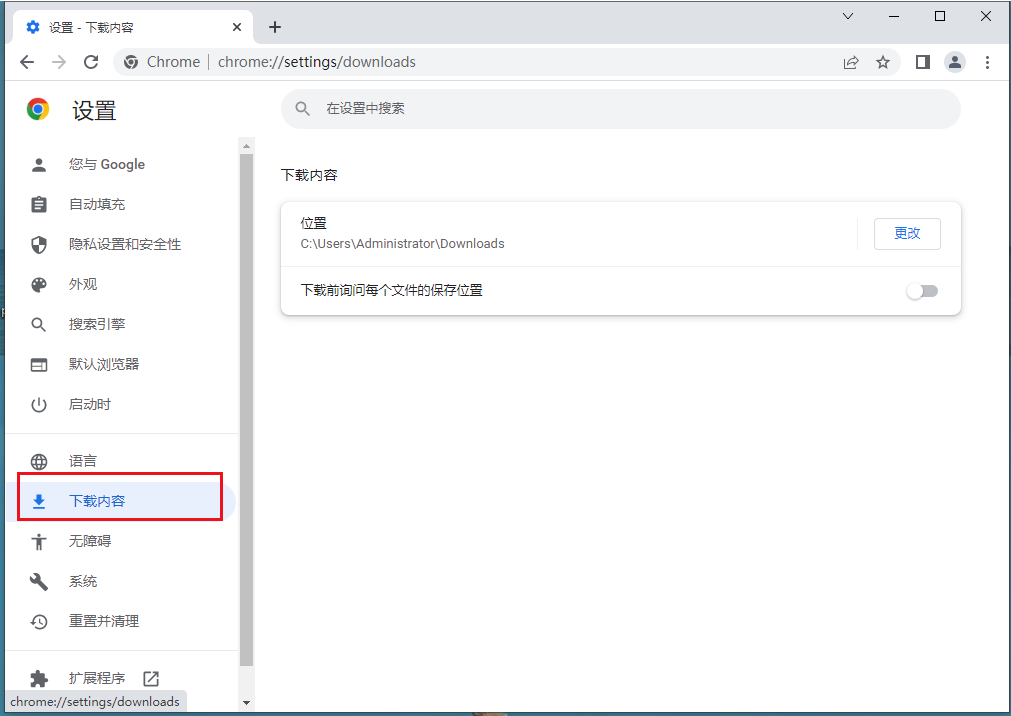Click the 设置 page title

click(x=94, y=110)
